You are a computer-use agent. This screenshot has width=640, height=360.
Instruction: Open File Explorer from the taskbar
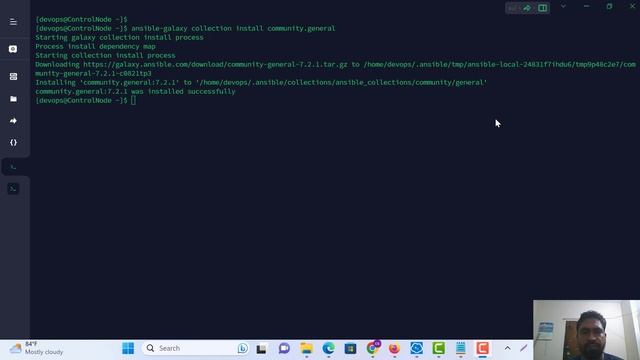[x=307, y=348]
